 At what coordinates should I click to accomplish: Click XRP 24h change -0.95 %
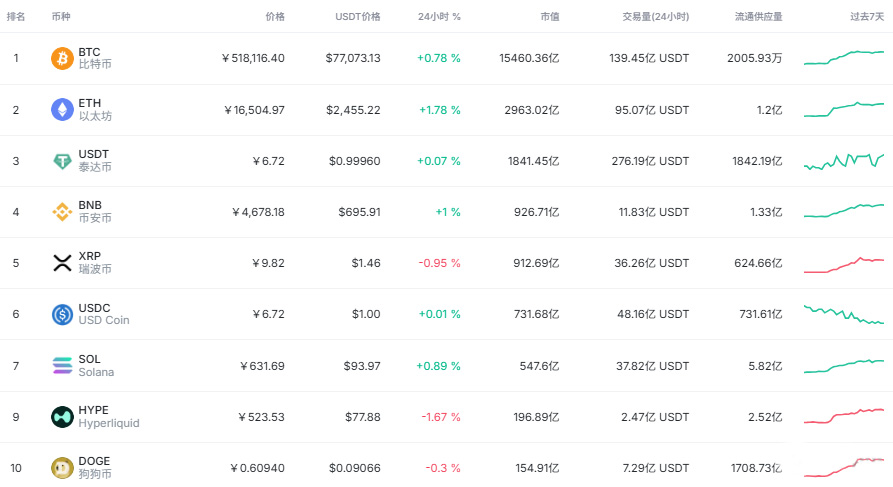tap(439, 263)
